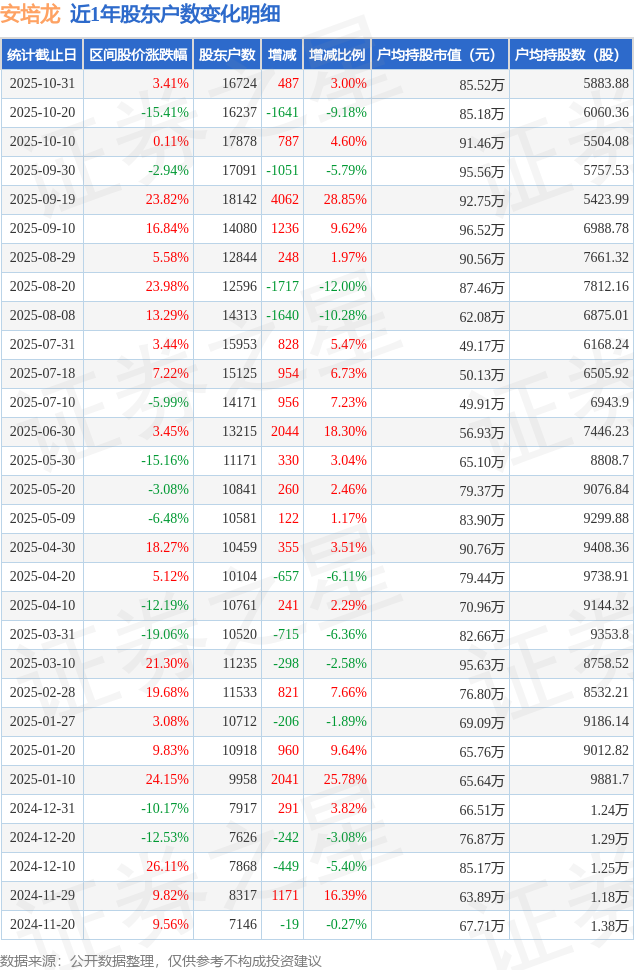Screen dimensions: 634x970
Task: Select the 2025-10-31 date row
Action: tap(42, 84)
